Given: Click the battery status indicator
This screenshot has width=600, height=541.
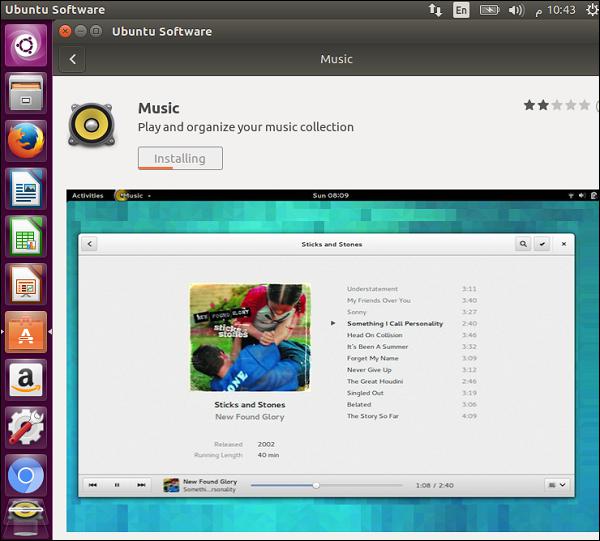Looking at the screenshot, I should pos(489,9).
